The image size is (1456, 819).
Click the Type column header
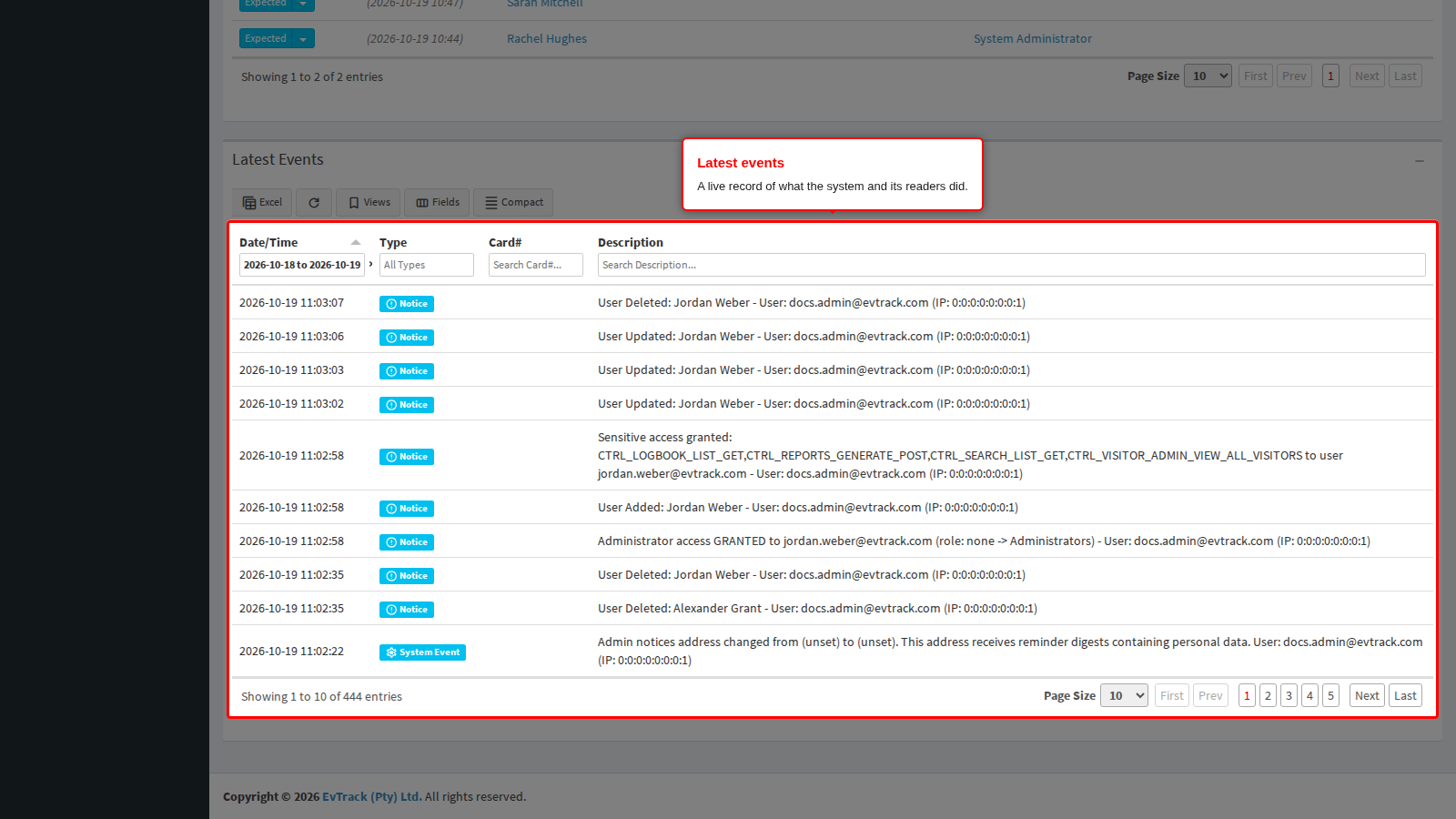point(393,242)
